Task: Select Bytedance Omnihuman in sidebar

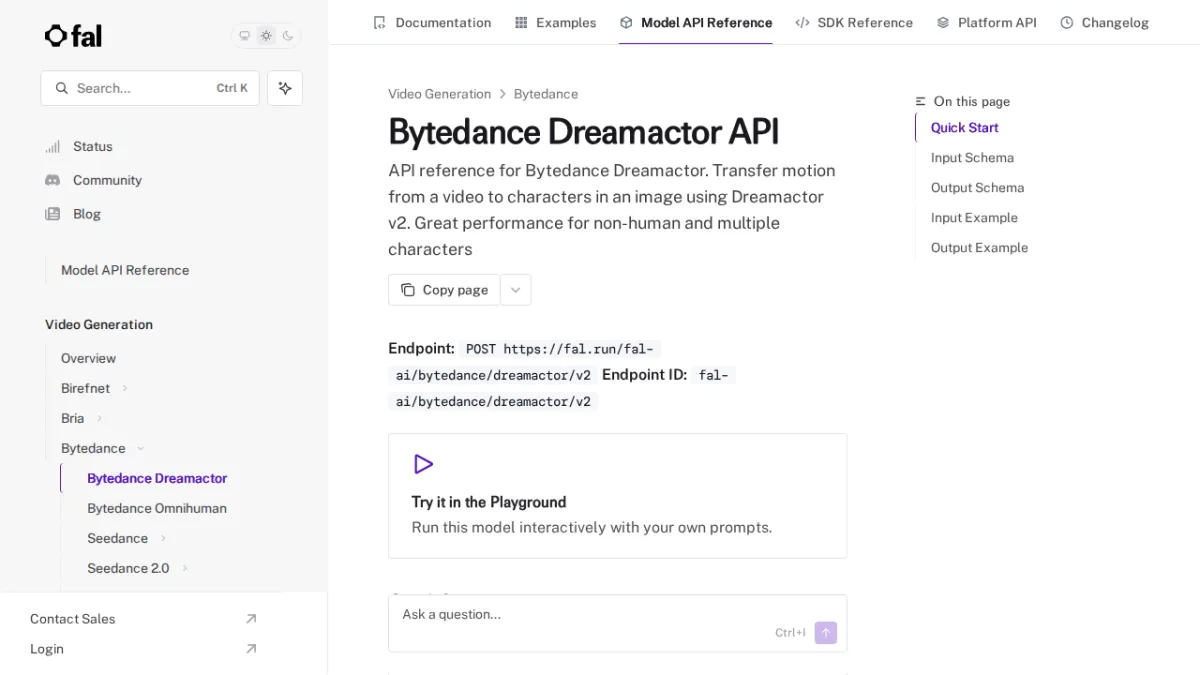Action: 157,508
